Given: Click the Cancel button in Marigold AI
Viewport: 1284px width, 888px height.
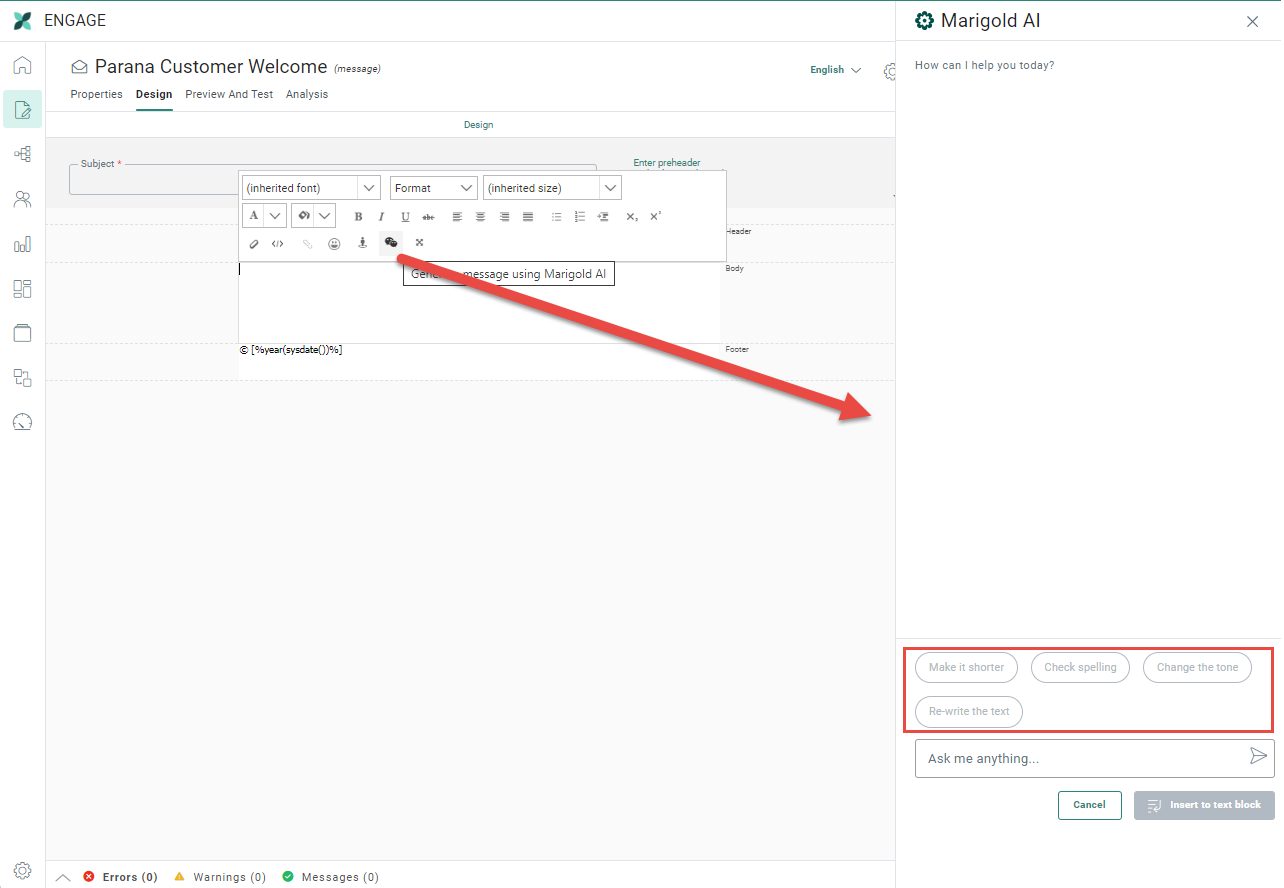Looking at the screenshot, I should point(1089,805).
